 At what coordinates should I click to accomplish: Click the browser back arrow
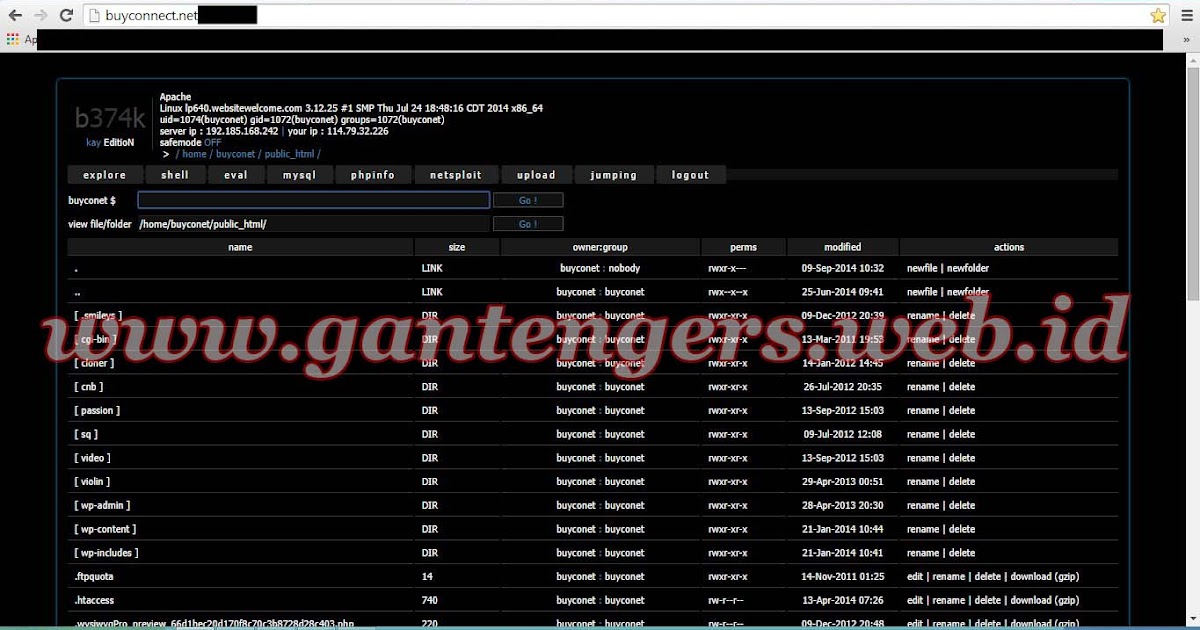[14, 14]
